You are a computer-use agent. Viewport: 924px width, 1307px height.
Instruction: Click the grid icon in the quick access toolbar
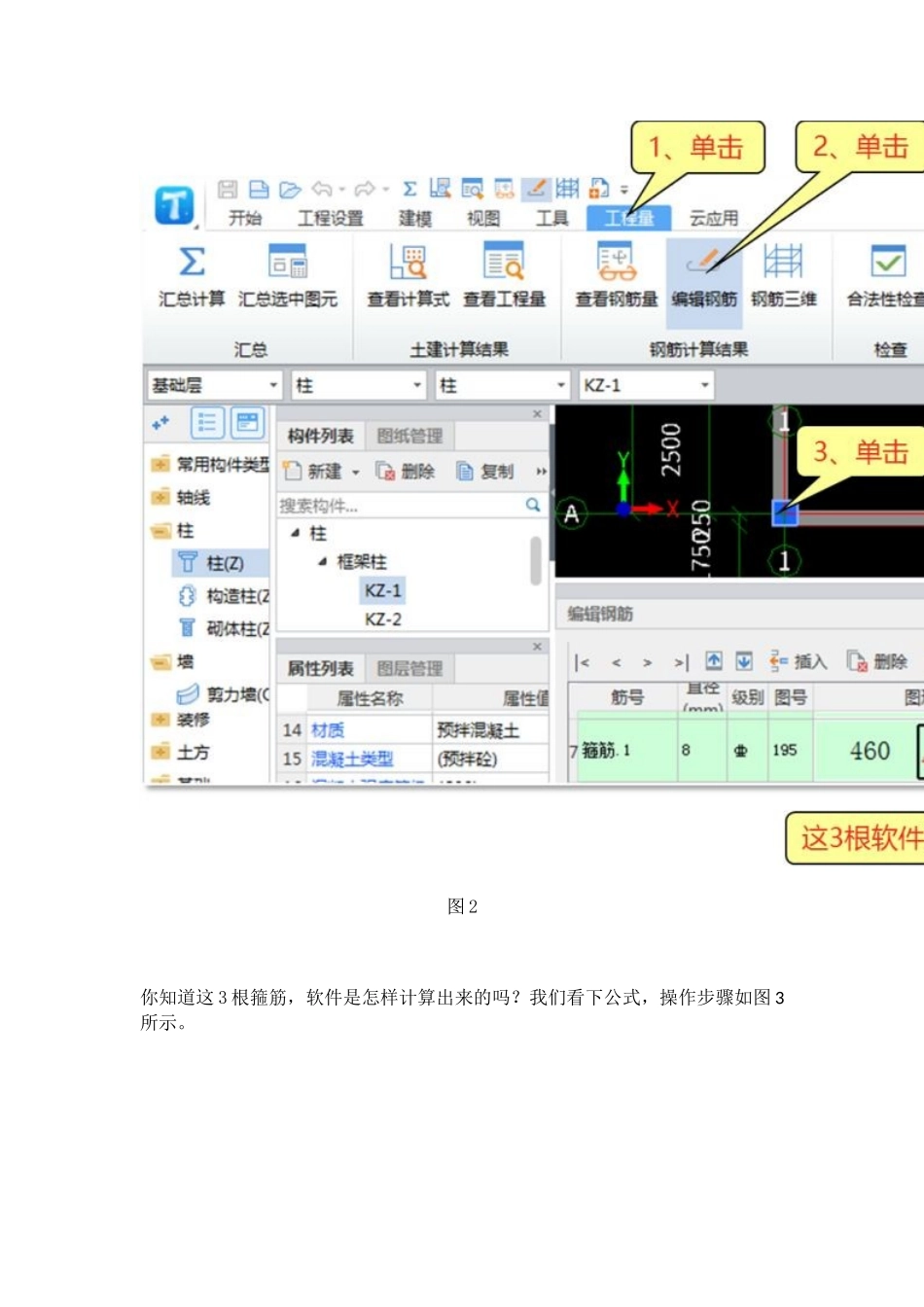[567, 188]
